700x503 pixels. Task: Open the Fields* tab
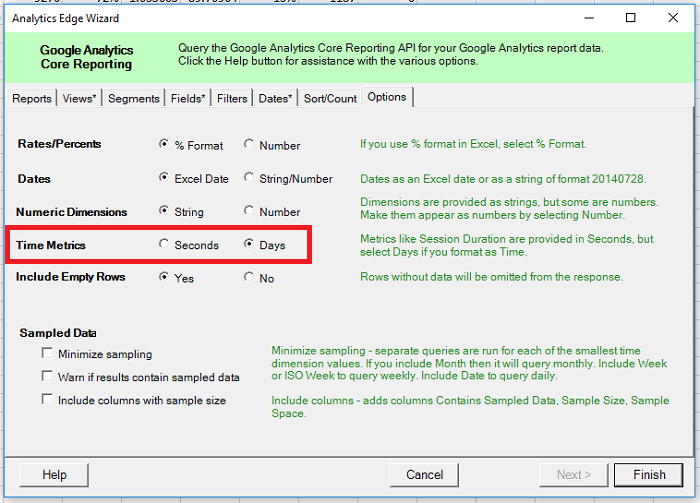pyautogui.click(x=188, y=98)
